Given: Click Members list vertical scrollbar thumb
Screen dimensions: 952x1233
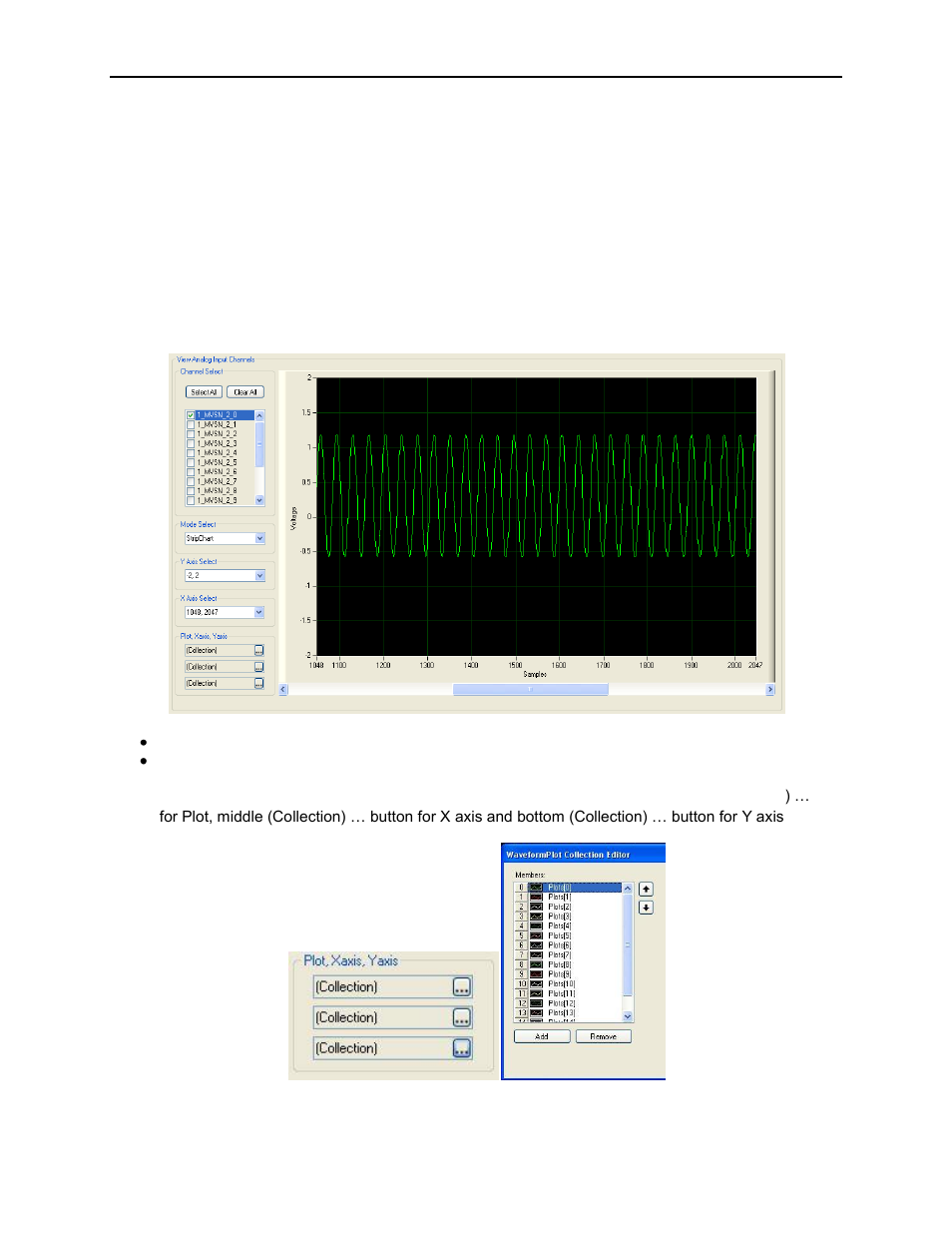Looking at the screenshot, I should point(628,944).
